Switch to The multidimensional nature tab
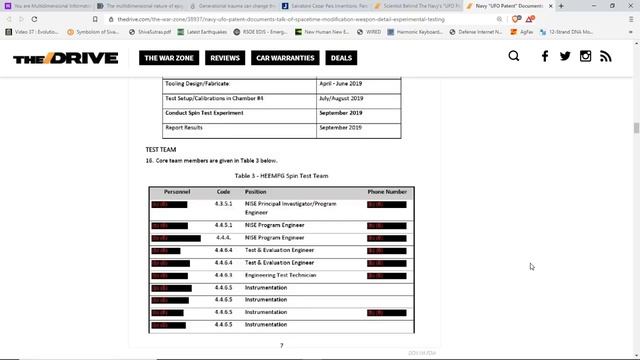The width and height of the screenshot is (640, 360). pos(140,6)
